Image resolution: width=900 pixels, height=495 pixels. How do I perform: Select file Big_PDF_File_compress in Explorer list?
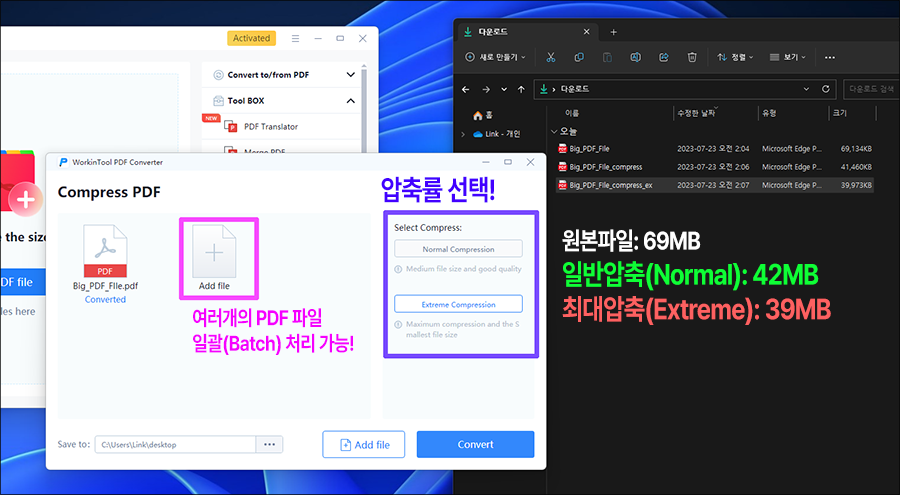click(606, 167)
